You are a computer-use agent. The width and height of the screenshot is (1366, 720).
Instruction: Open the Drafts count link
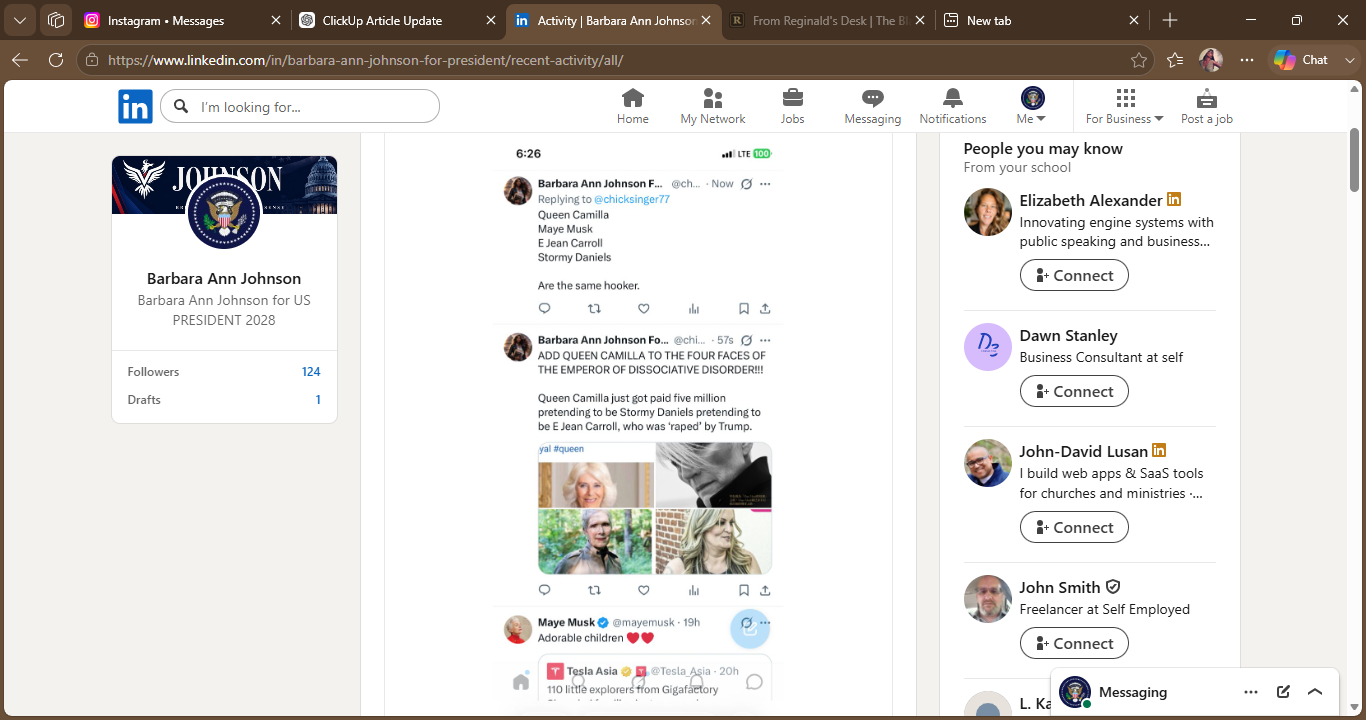[318, 400]
